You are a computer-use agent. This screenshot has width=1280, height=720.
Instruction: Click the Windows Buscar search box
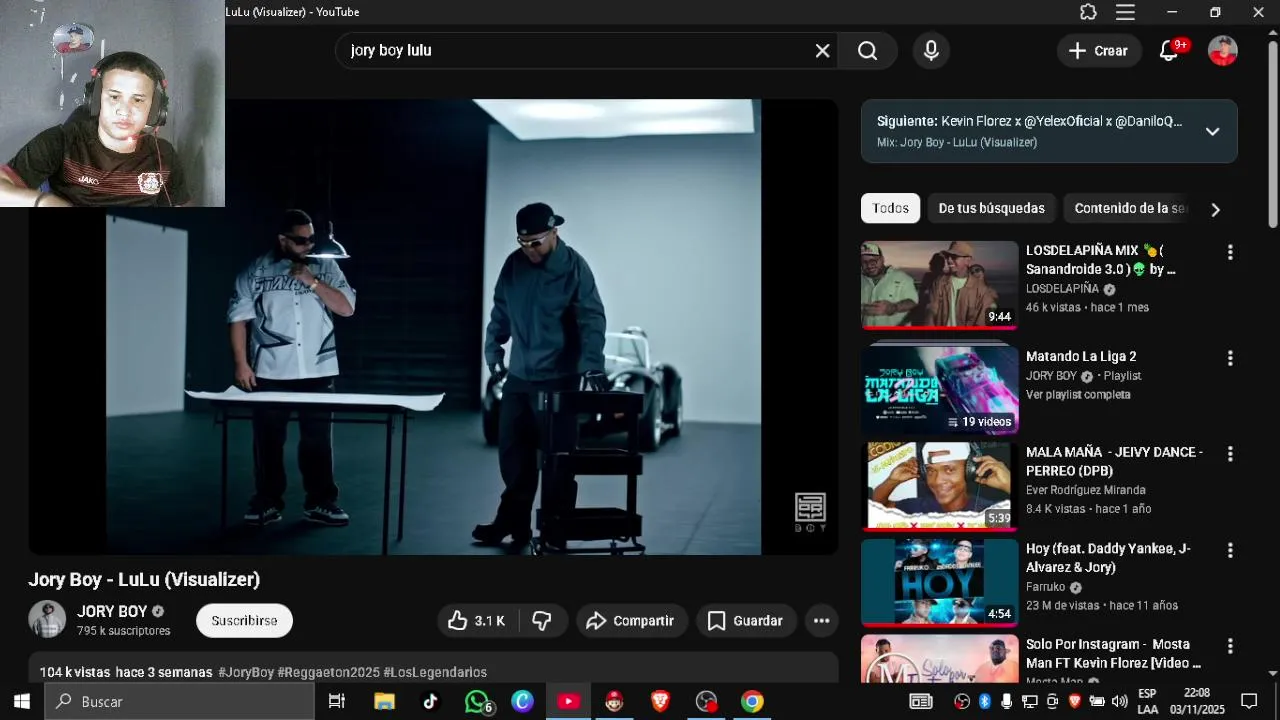pos(180,702)
